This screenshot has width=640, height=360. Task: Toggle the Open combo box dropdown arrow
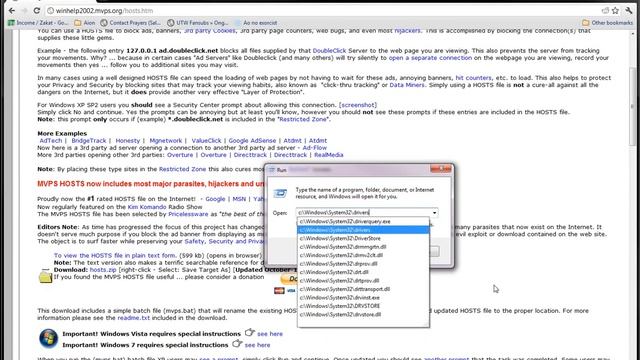434,213
